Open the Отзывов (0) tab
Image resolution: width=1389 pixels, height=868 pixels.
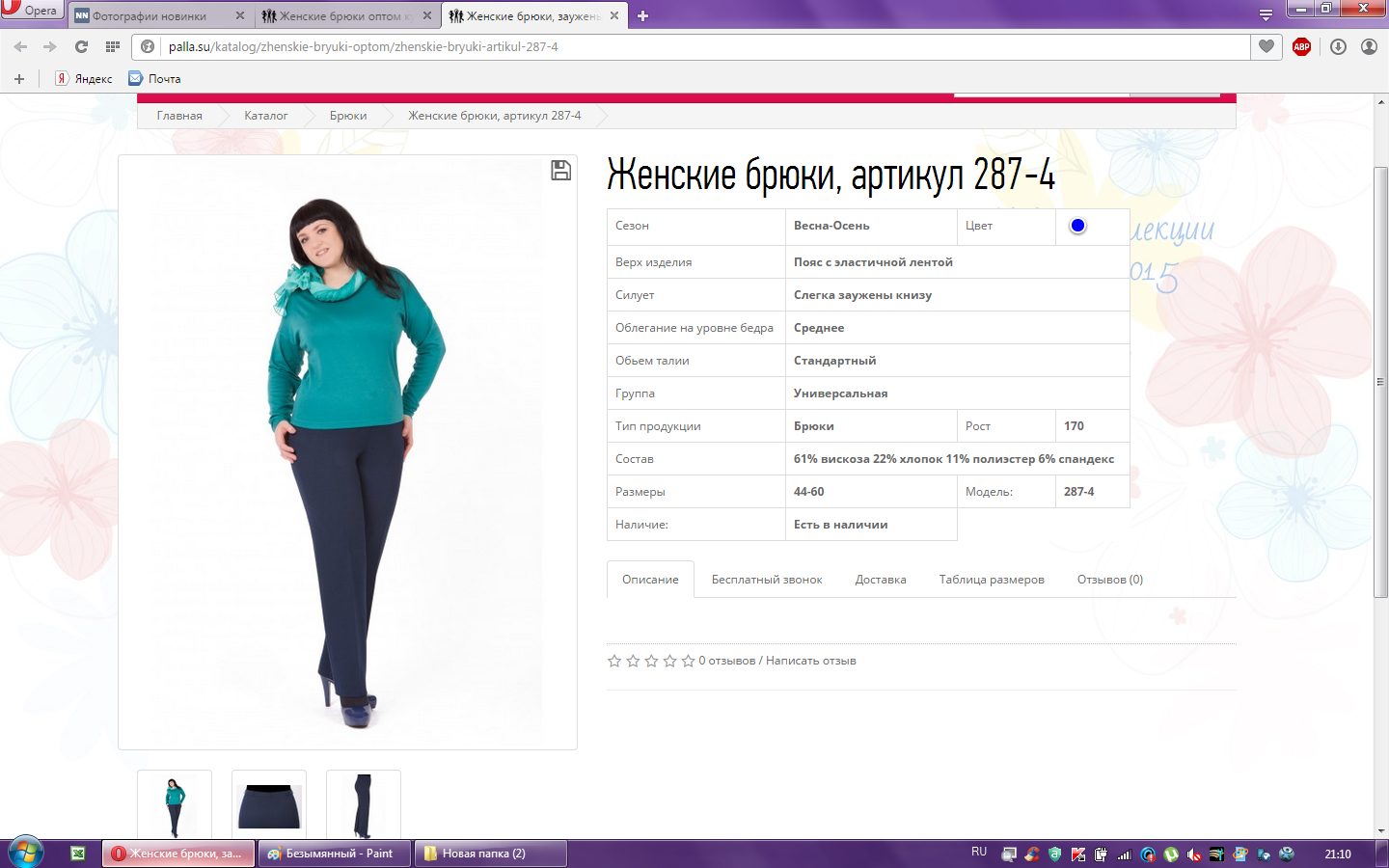(1110, 580)
